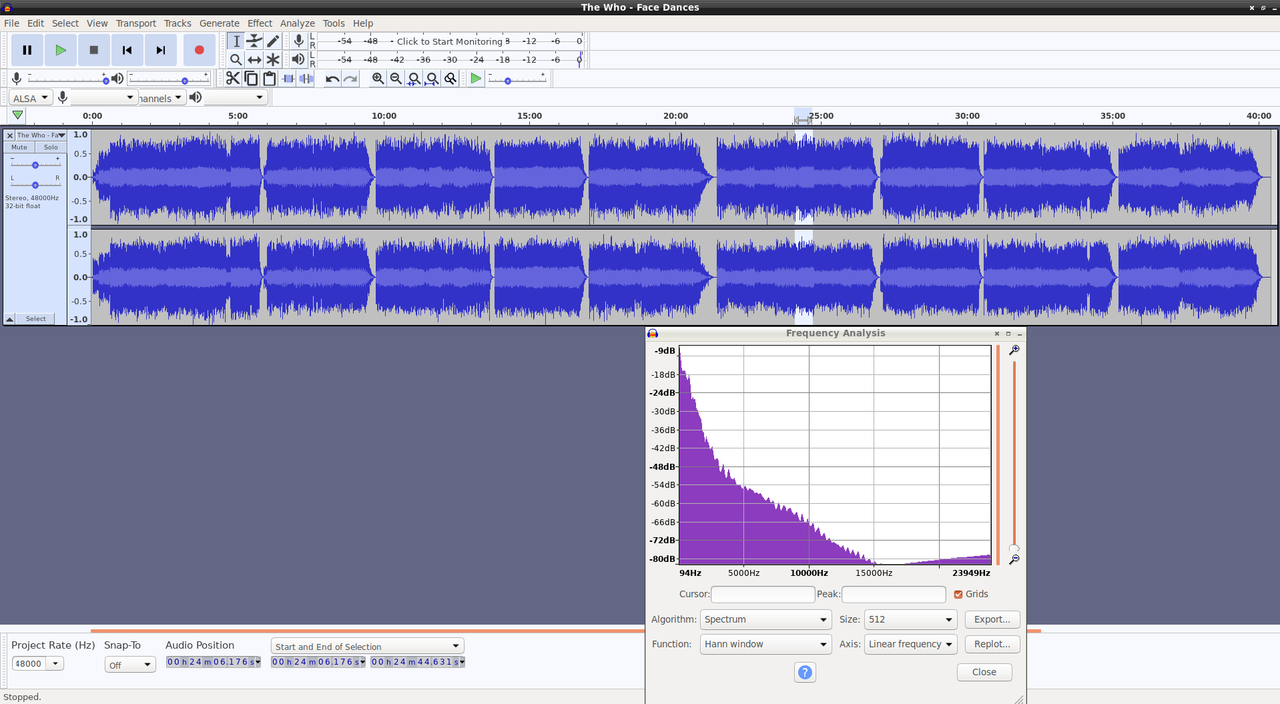Uncheck the Grids checkbox in Frequency Analysis
The width and height of the screenshot is (1280, 704).
(959, 594)
